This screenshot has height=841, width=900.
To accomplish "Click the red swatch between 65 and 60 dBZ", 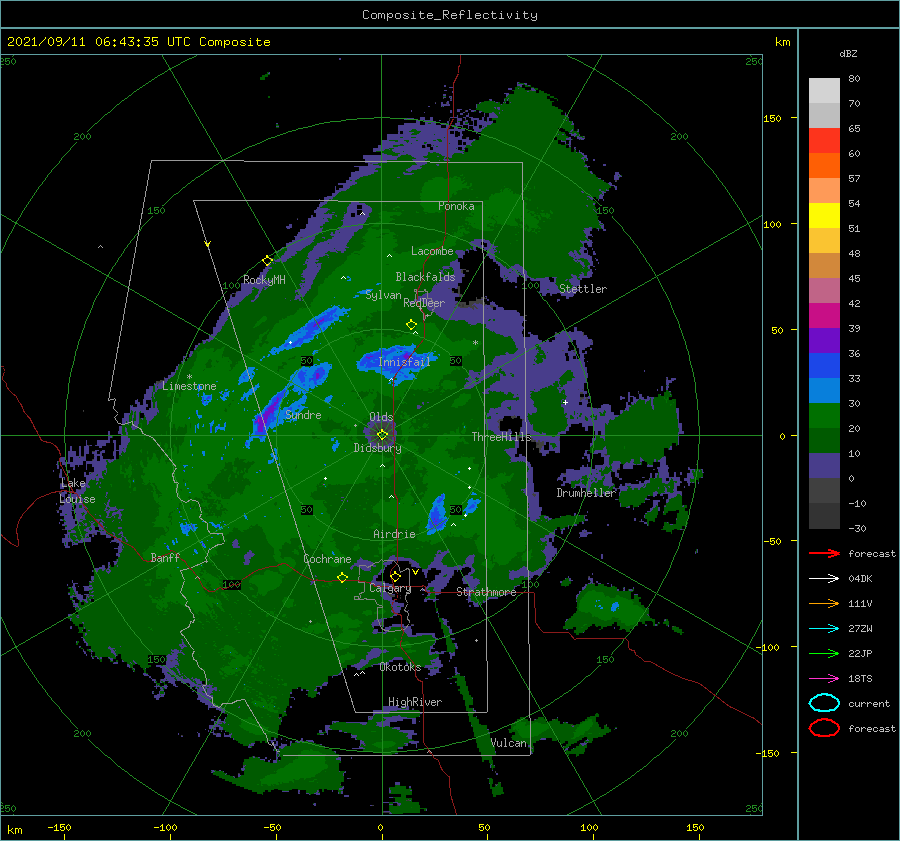I will point(824,141).
